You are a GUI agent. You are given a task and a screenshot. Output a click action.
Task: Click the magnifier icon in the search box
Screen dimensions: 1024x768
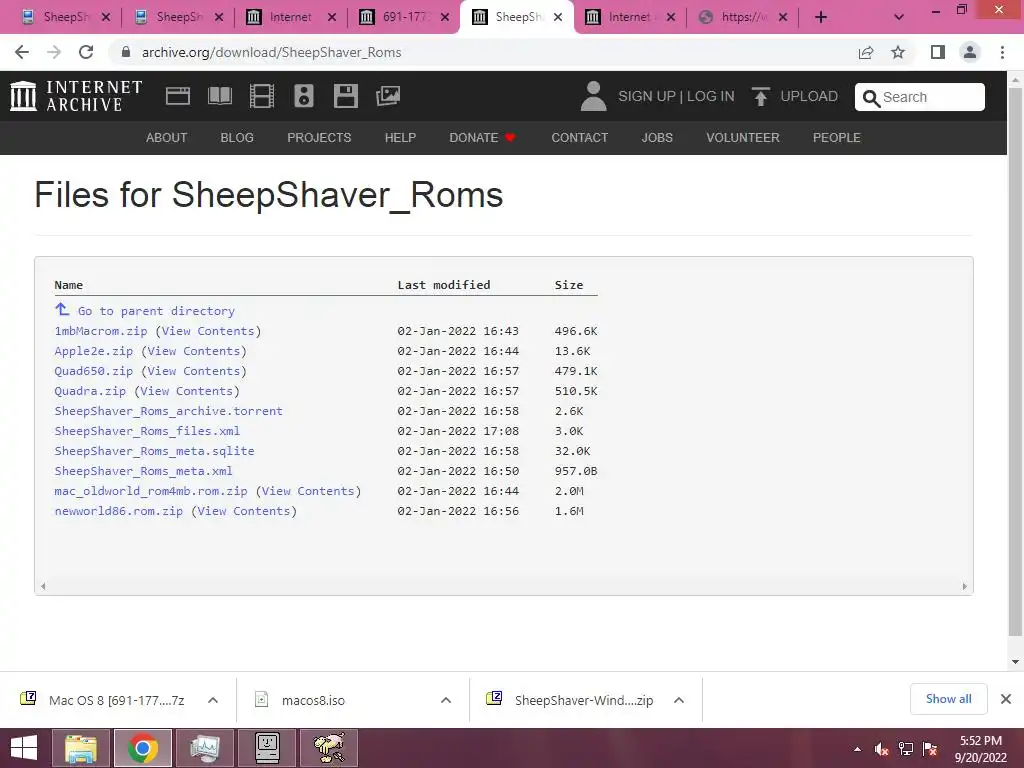pyautogui.click(x=871, y=98)
